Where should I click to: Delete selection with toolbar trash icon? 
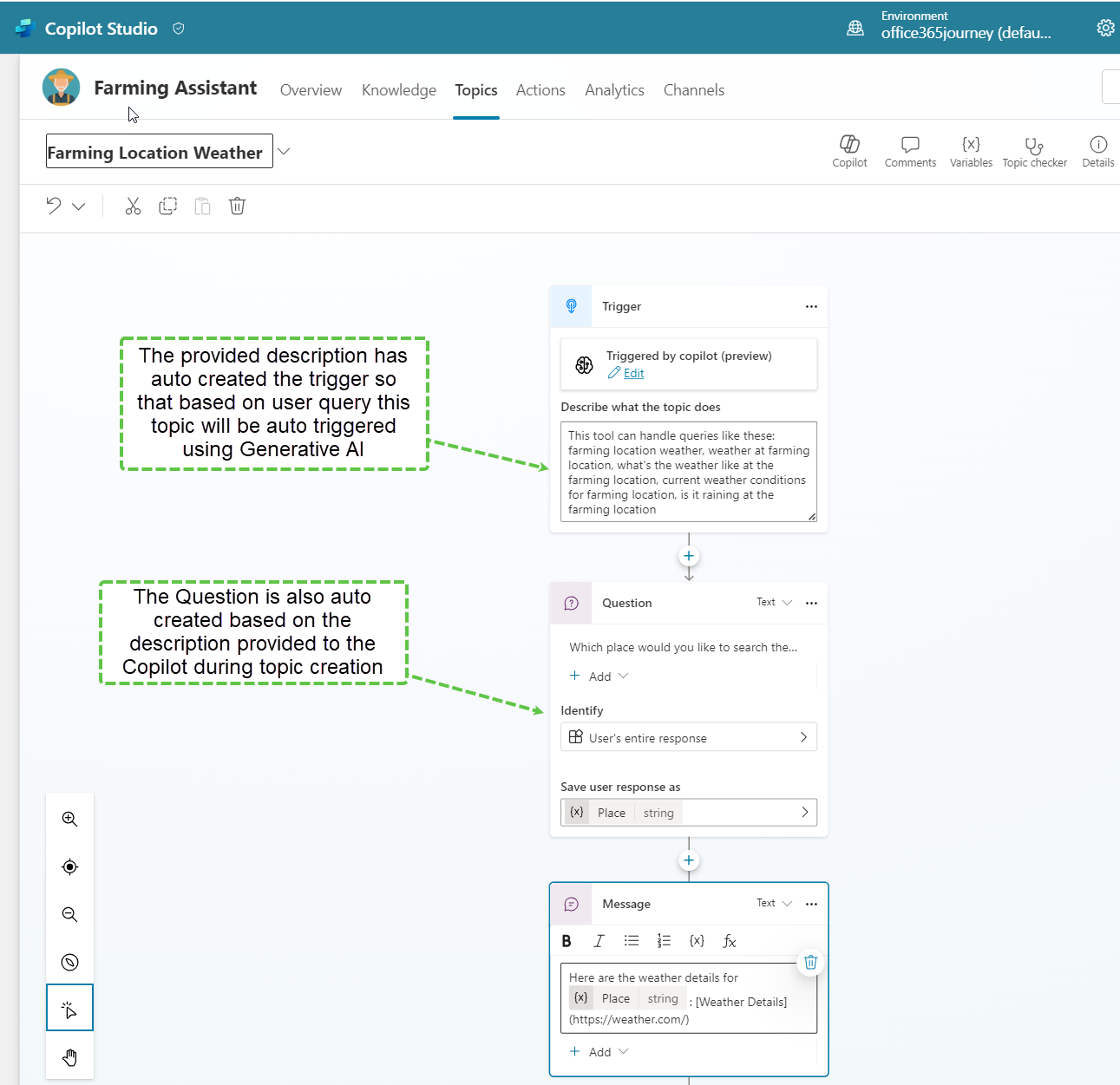coord(237,206)
